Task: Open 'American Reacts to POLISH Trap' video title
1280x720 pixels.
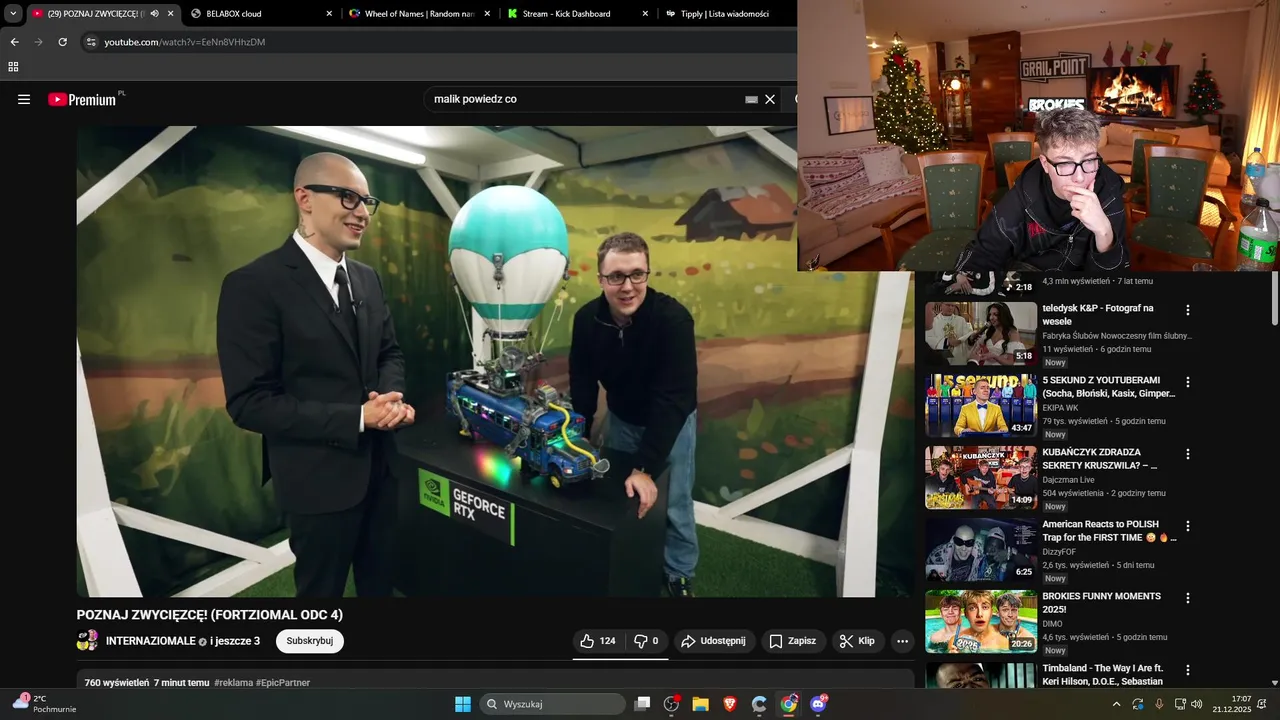Action: coord(1109,531)
